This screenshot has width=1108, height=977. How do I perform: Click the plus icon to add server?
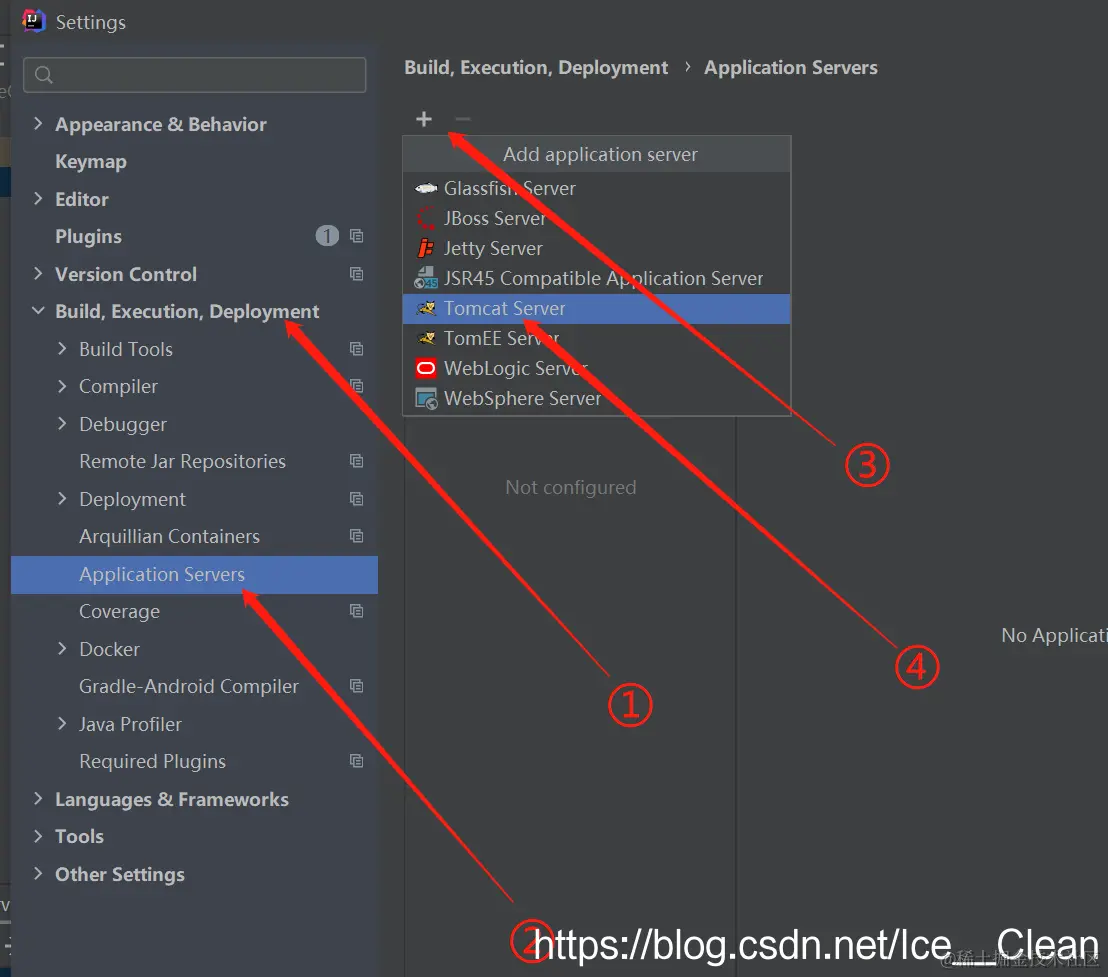(423, 119)
